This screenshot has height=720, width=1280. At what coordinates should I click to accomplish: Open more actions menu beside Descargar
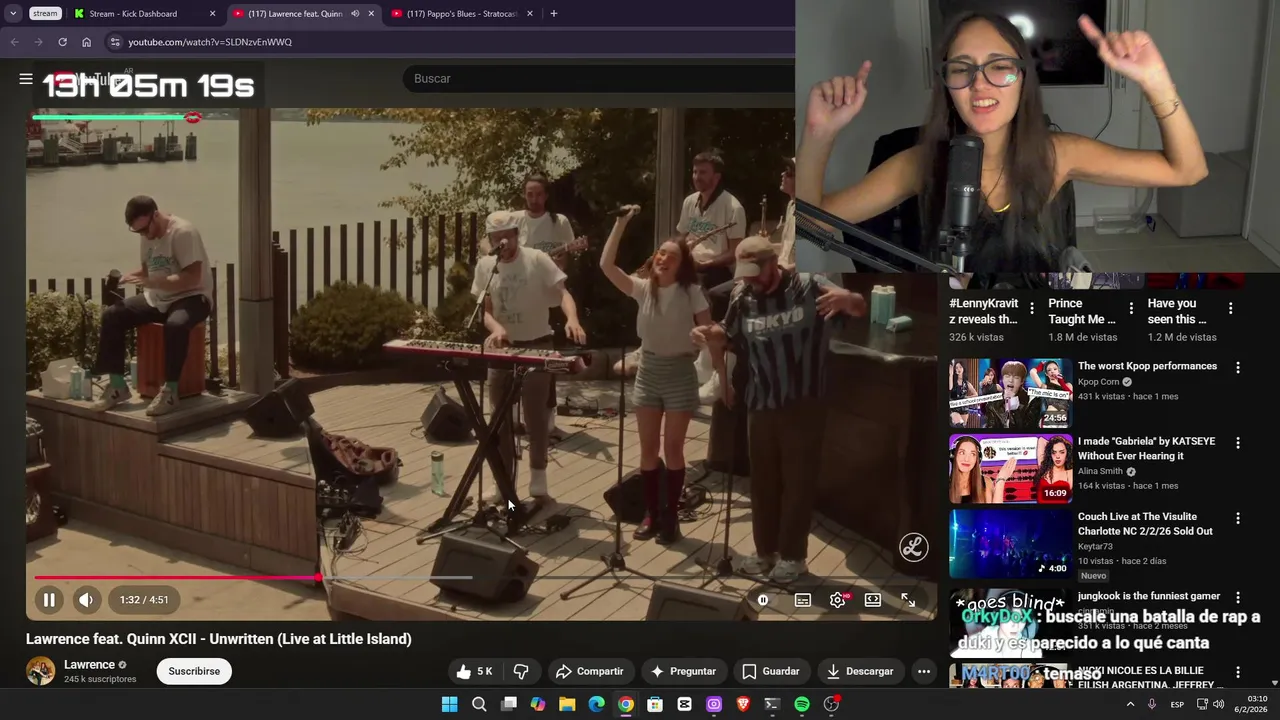[x=924, y=672]
